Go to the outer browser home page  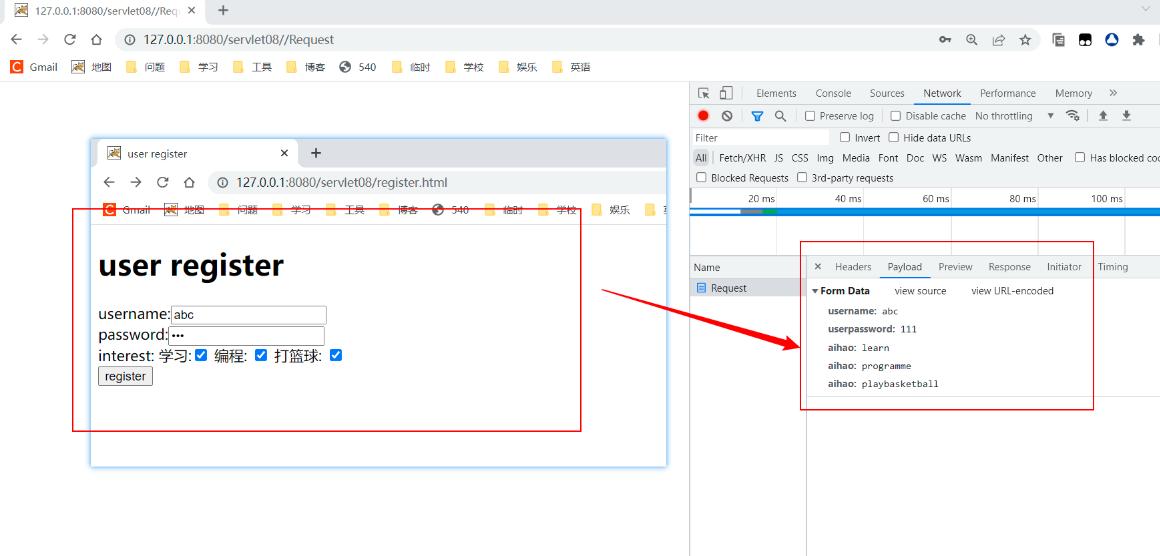click(96, 40)
